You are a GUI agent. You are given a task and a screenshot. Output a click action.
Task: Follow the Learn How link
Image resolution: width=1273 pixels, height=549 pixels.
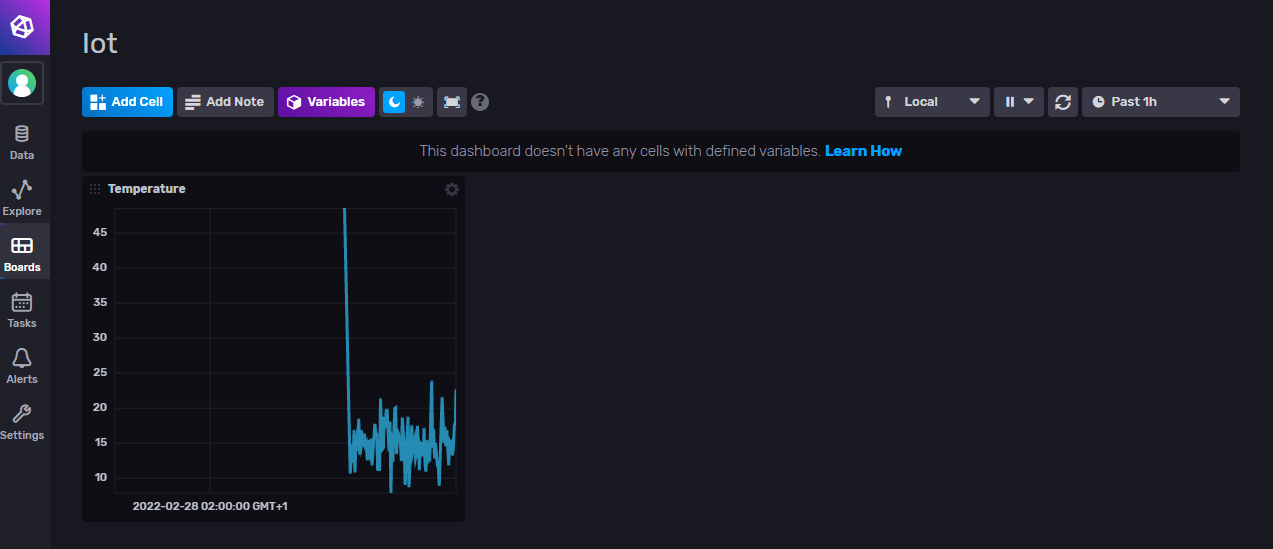(x=863, y=151)
